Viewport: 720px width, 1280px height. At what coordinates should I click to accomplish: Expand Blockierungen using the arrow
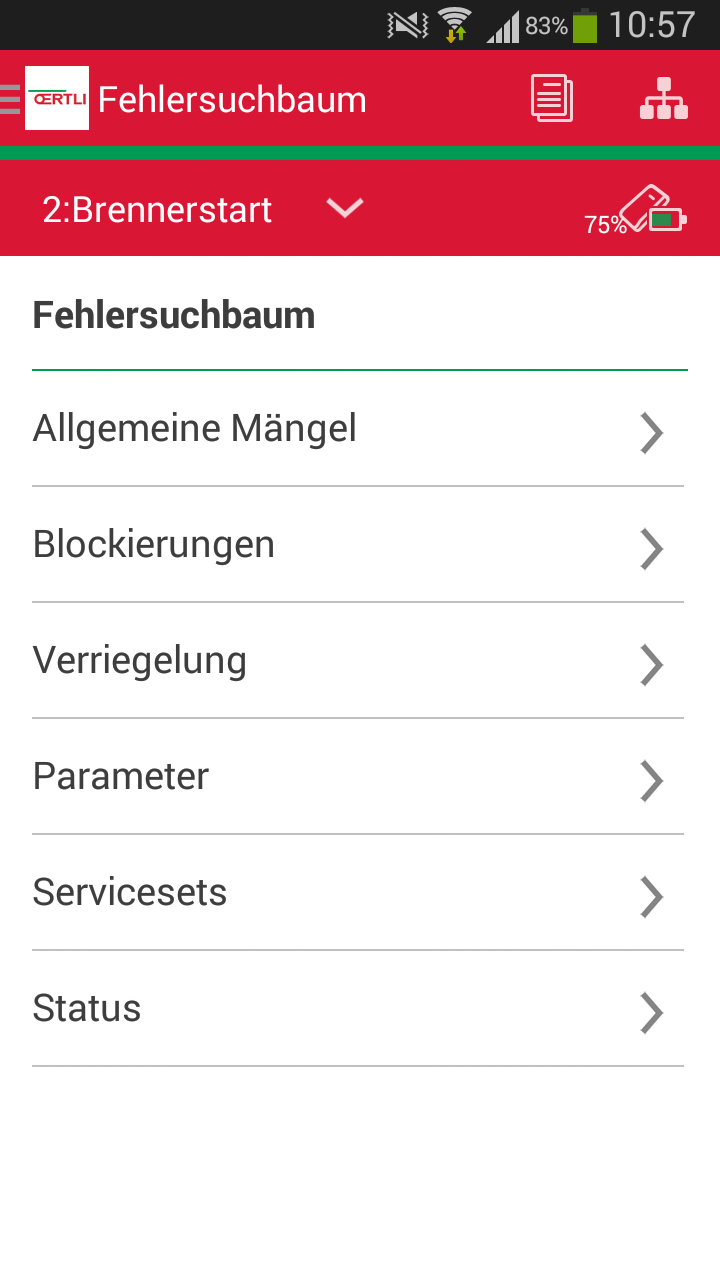point(652,549)
